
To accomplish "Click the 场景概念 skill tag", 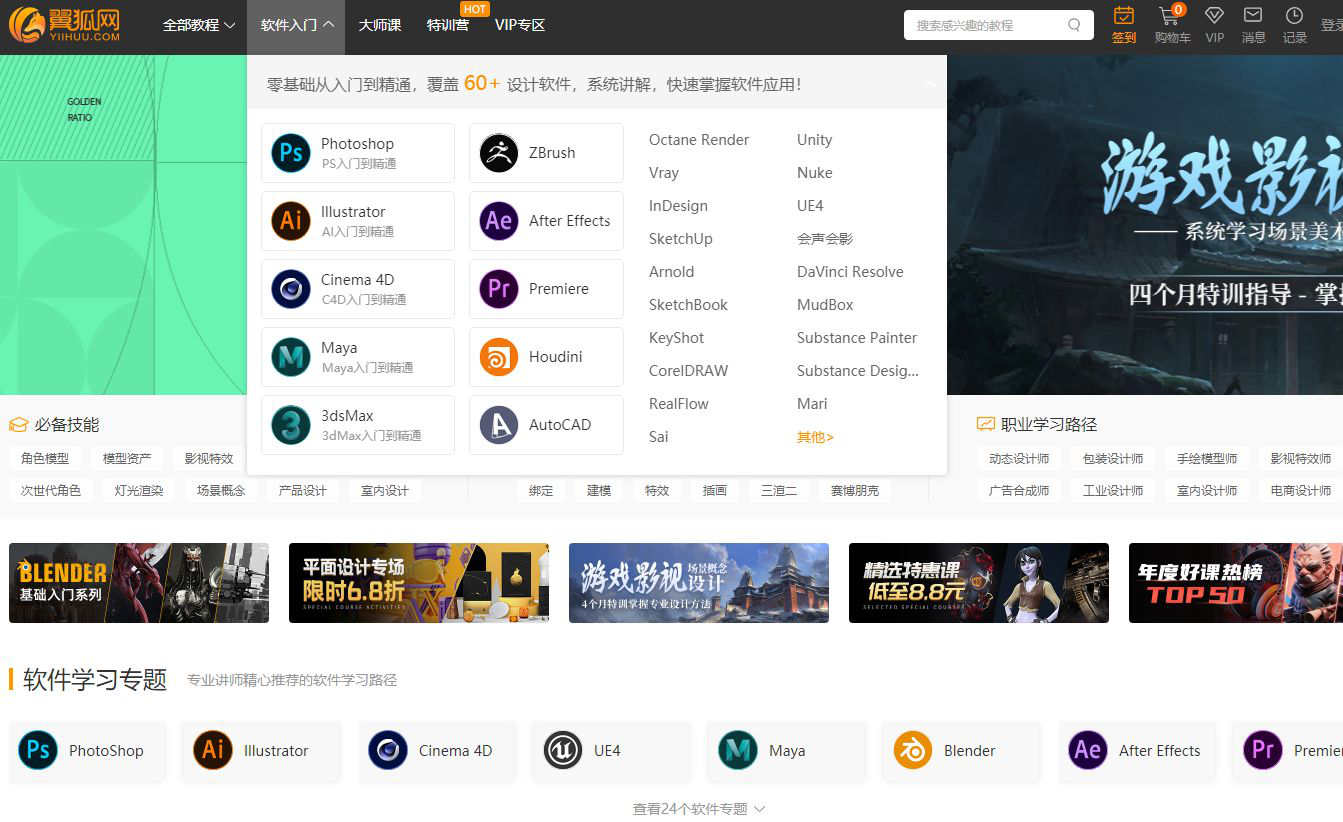I will tap(221, 490).
